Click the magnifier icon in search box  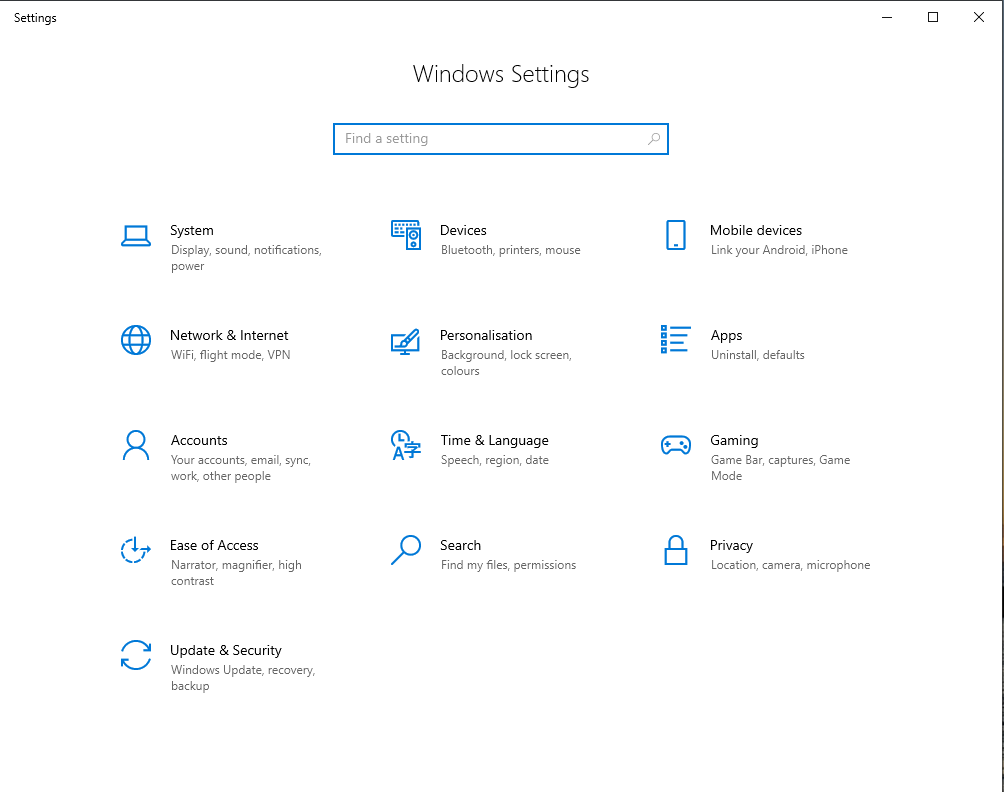coord(654,139)
